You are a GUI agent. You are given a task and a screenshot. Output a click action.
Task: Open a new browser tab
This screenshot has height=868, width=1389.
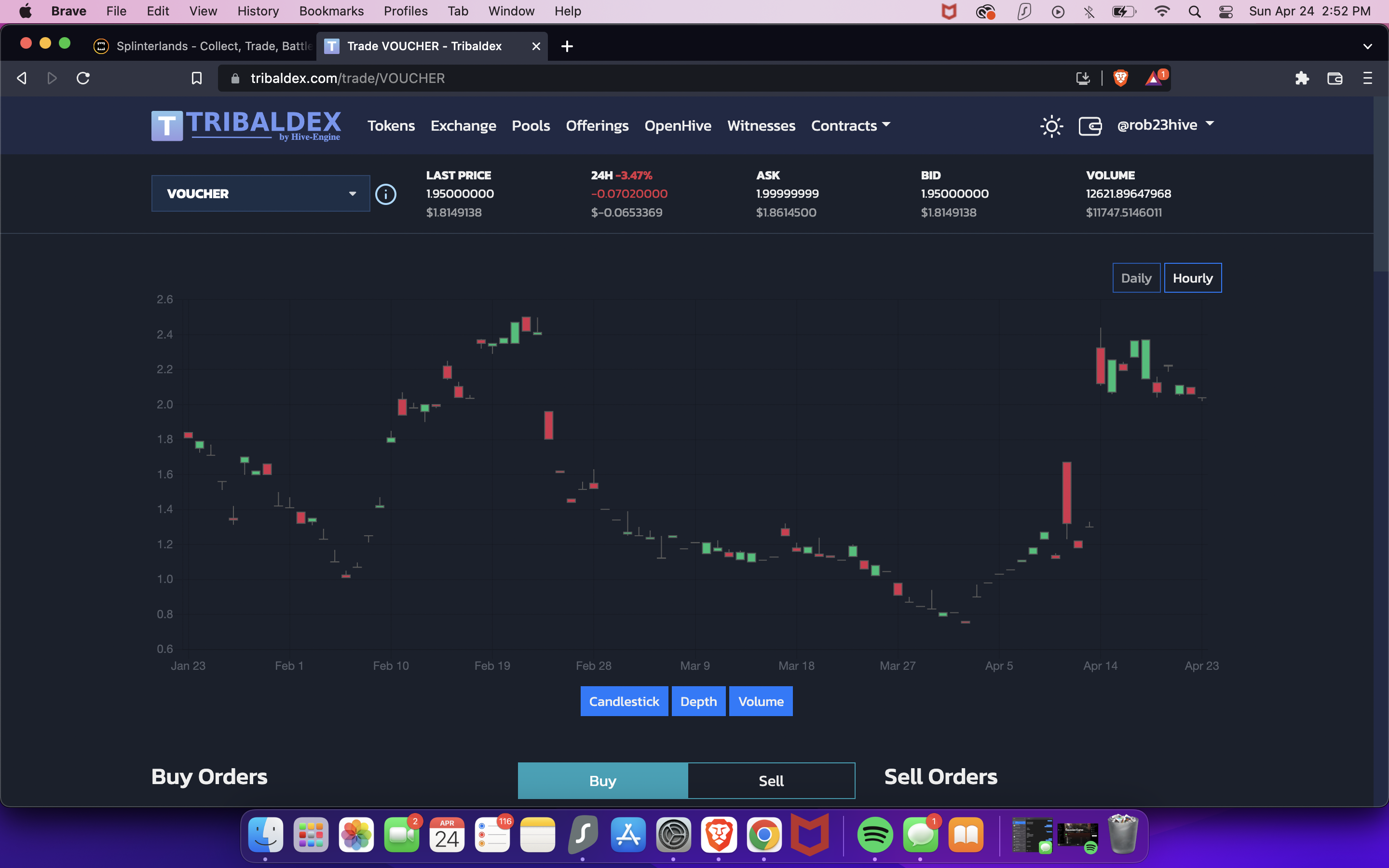[x=567, y=46]
